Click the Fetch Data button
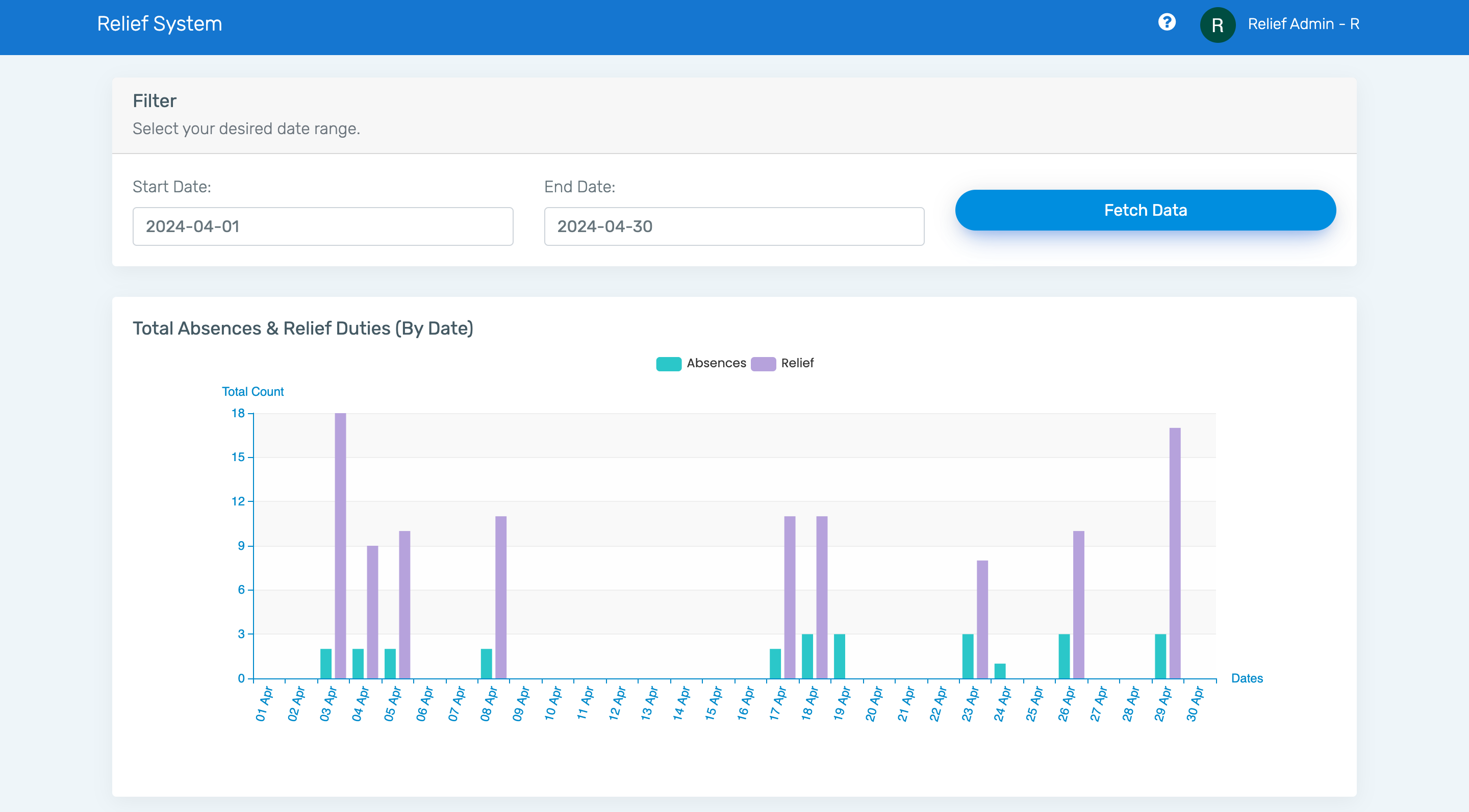 pos(1145,210)
